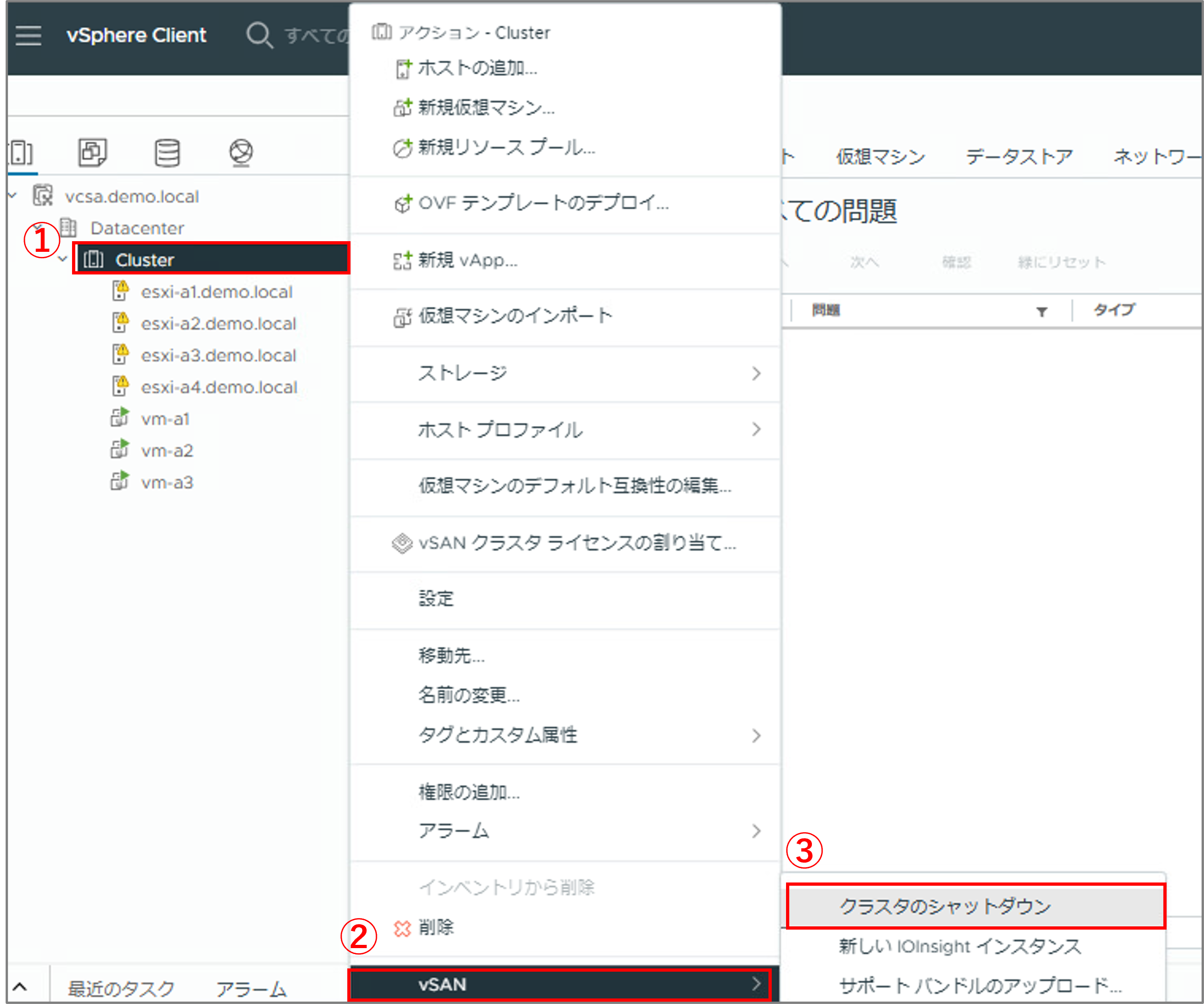
Task: Click the 確認 button
Action: click(956, 262)
